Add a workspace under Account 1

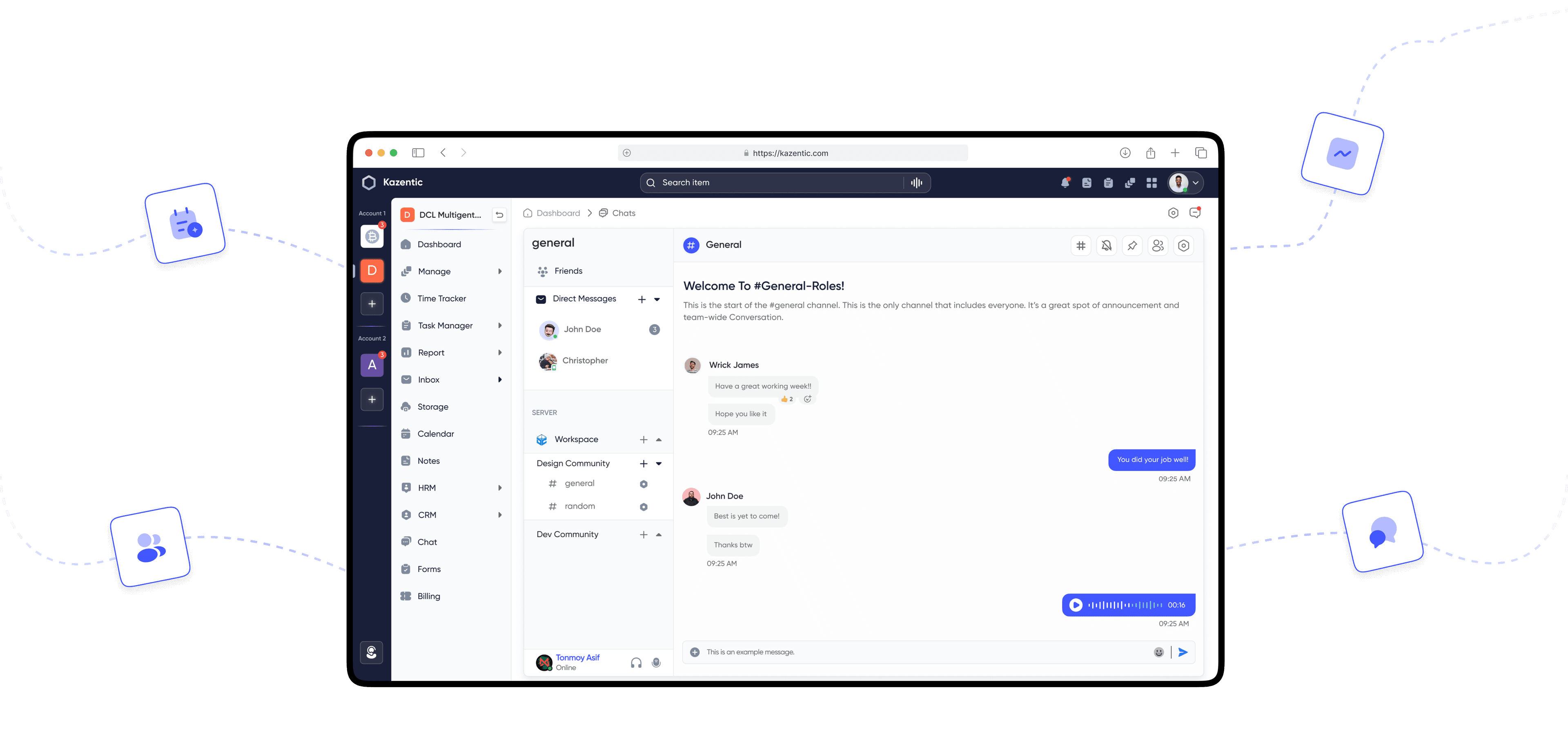pos(372,304)
